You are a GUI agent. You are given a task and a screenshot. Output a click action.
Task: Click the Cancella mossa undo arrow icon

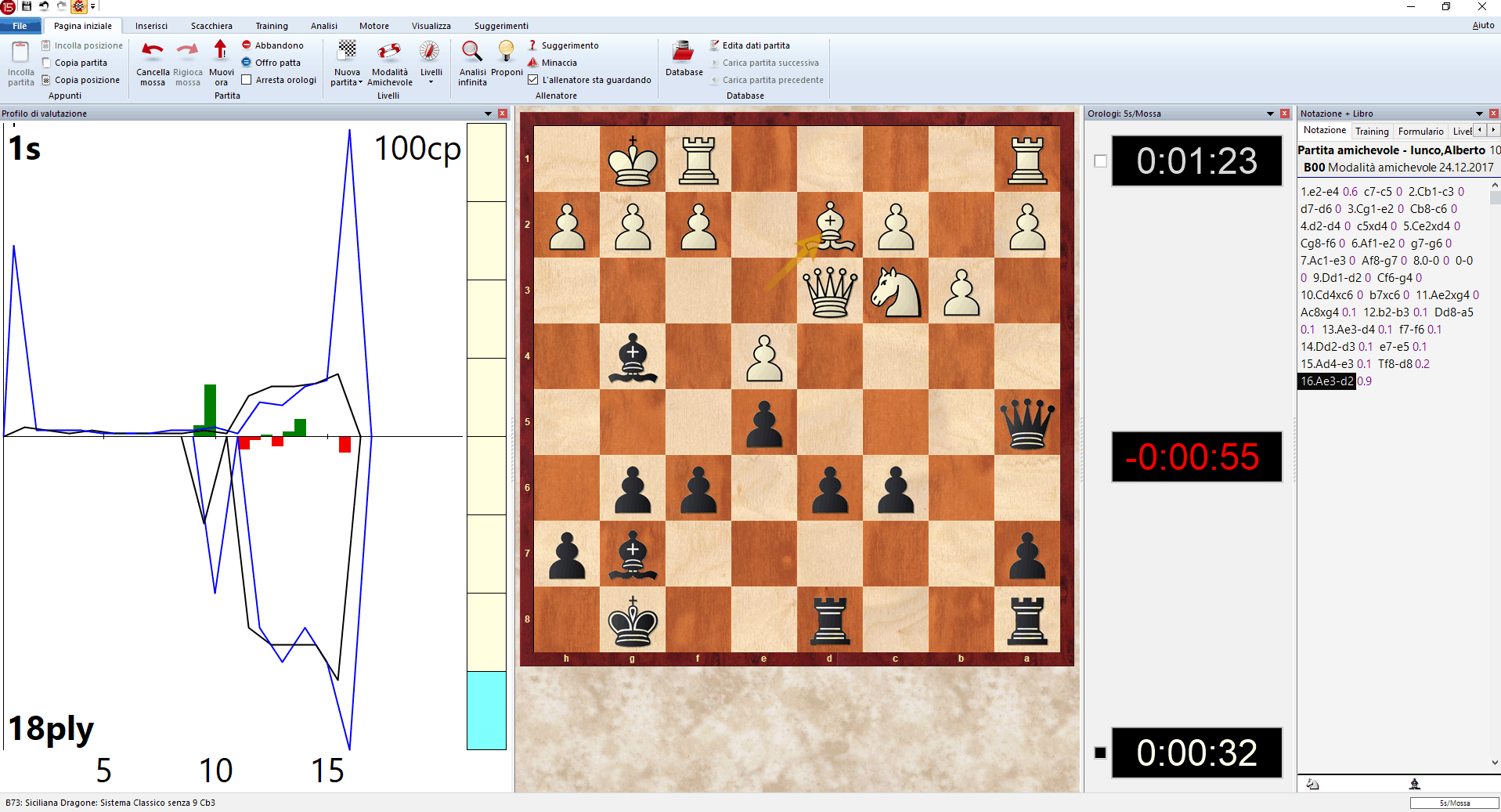point(152,52)
